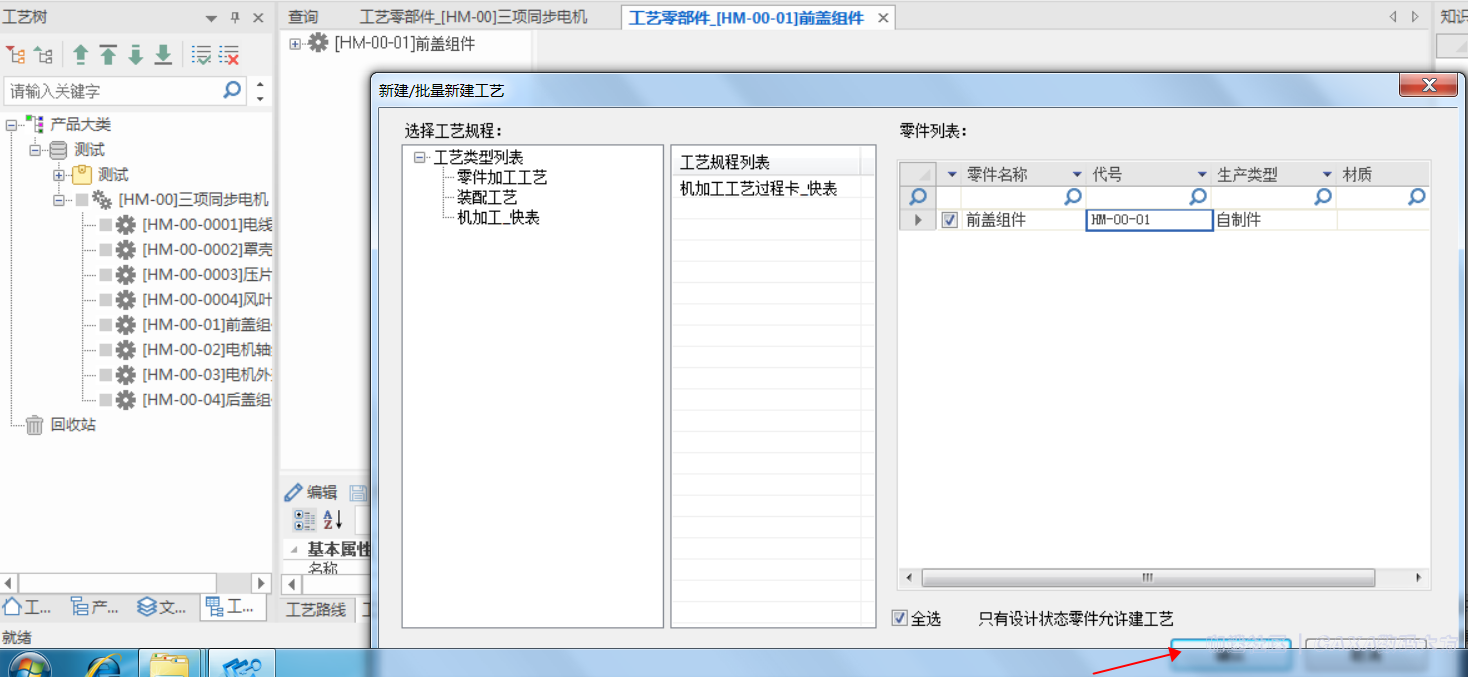Switch to the 查询 tab
This screenshot has height=677, width=1468.
point(304,18)
